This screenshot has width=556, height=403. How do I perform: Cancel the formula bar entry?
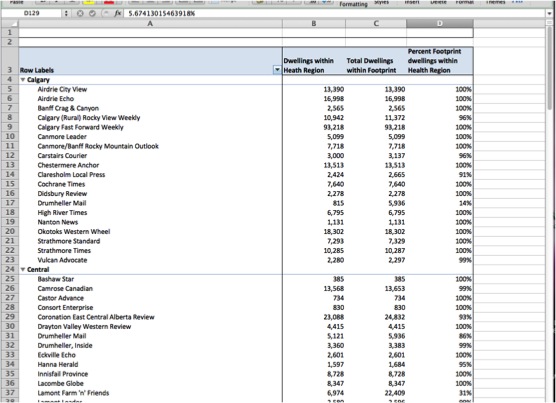[x=80, y=13]
